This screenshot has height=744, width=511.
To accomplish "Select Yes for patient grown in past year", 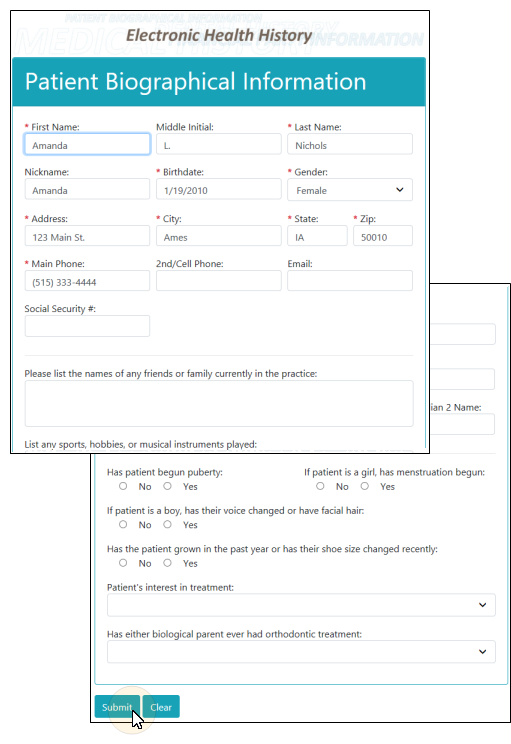I will coord(167,563).
